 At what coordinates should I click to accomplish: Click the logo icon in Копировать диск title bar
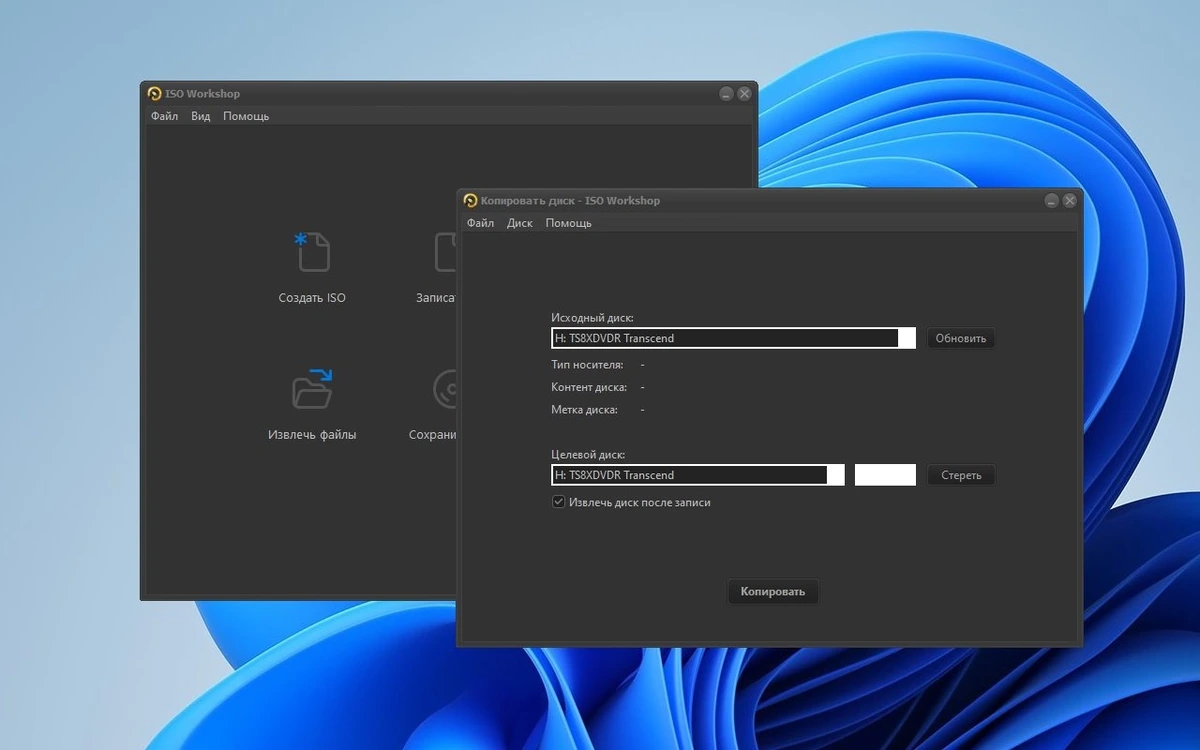pos(471,200)
